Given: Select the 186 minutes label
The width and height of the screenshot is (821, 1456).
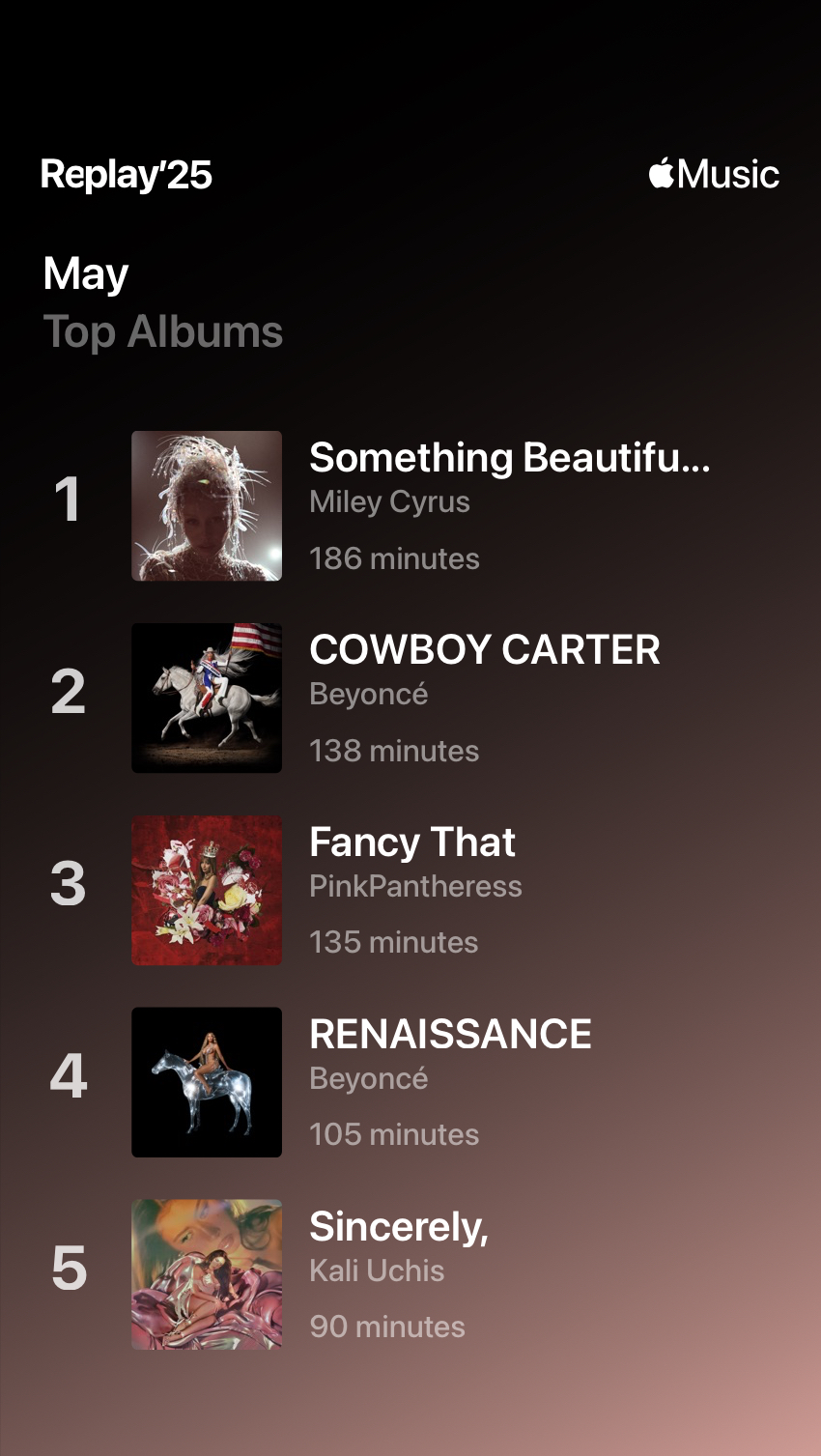Looking at the screenshot, I should (x=394, y=558).
